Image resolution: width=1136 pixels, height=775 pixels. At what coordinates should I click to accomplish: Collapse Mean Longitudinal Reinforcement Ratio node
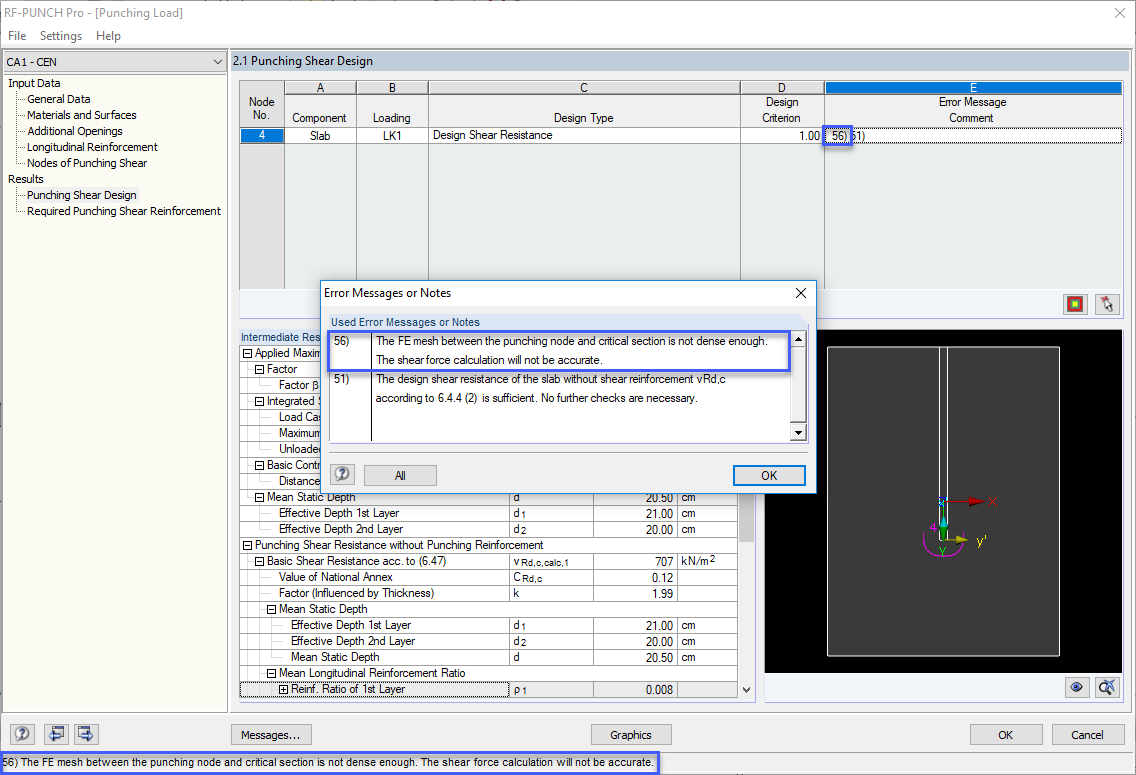click(x=272, y=674)
